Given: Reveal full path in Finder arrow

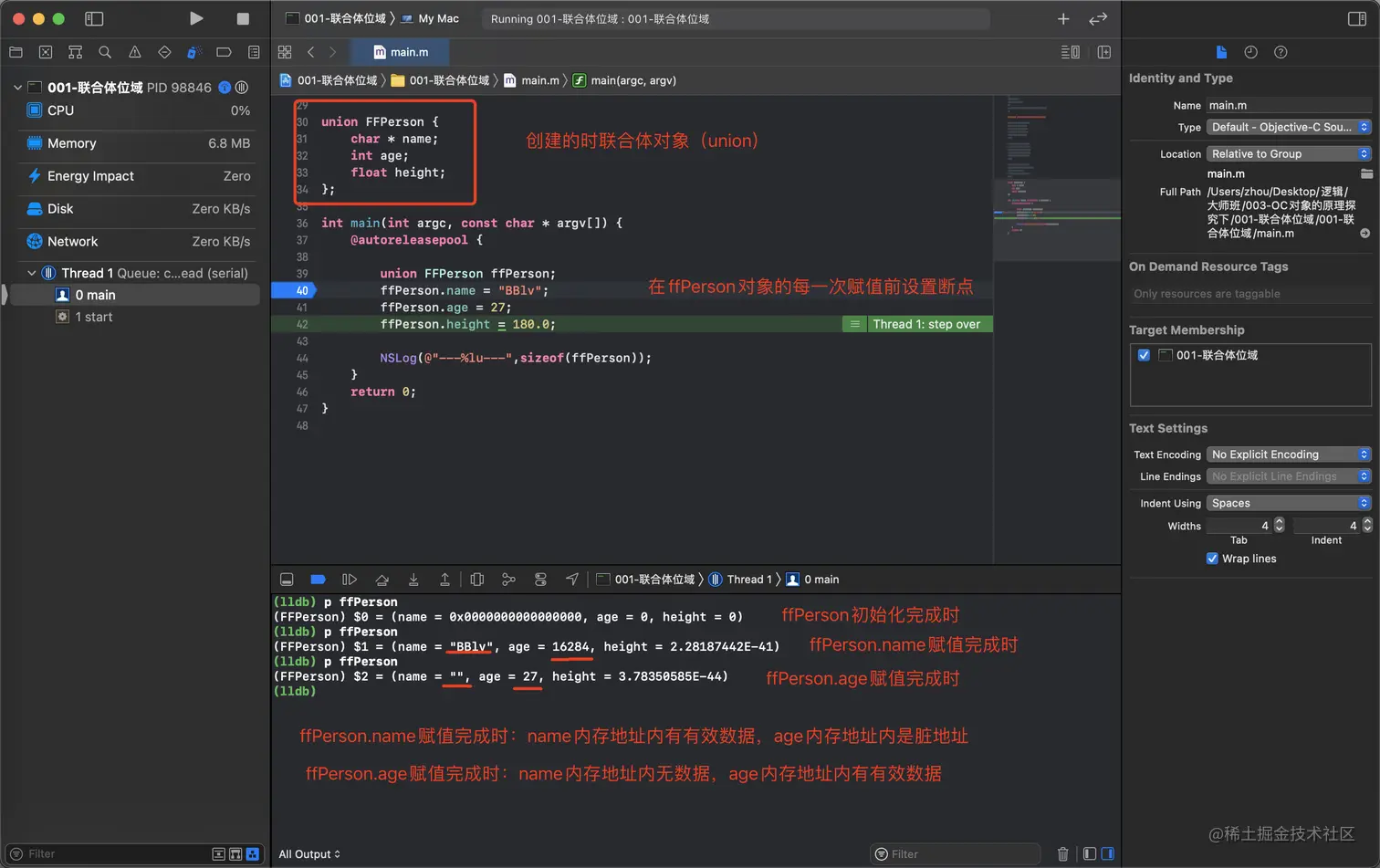Looking at the screenshot, I should (1365, 234).
